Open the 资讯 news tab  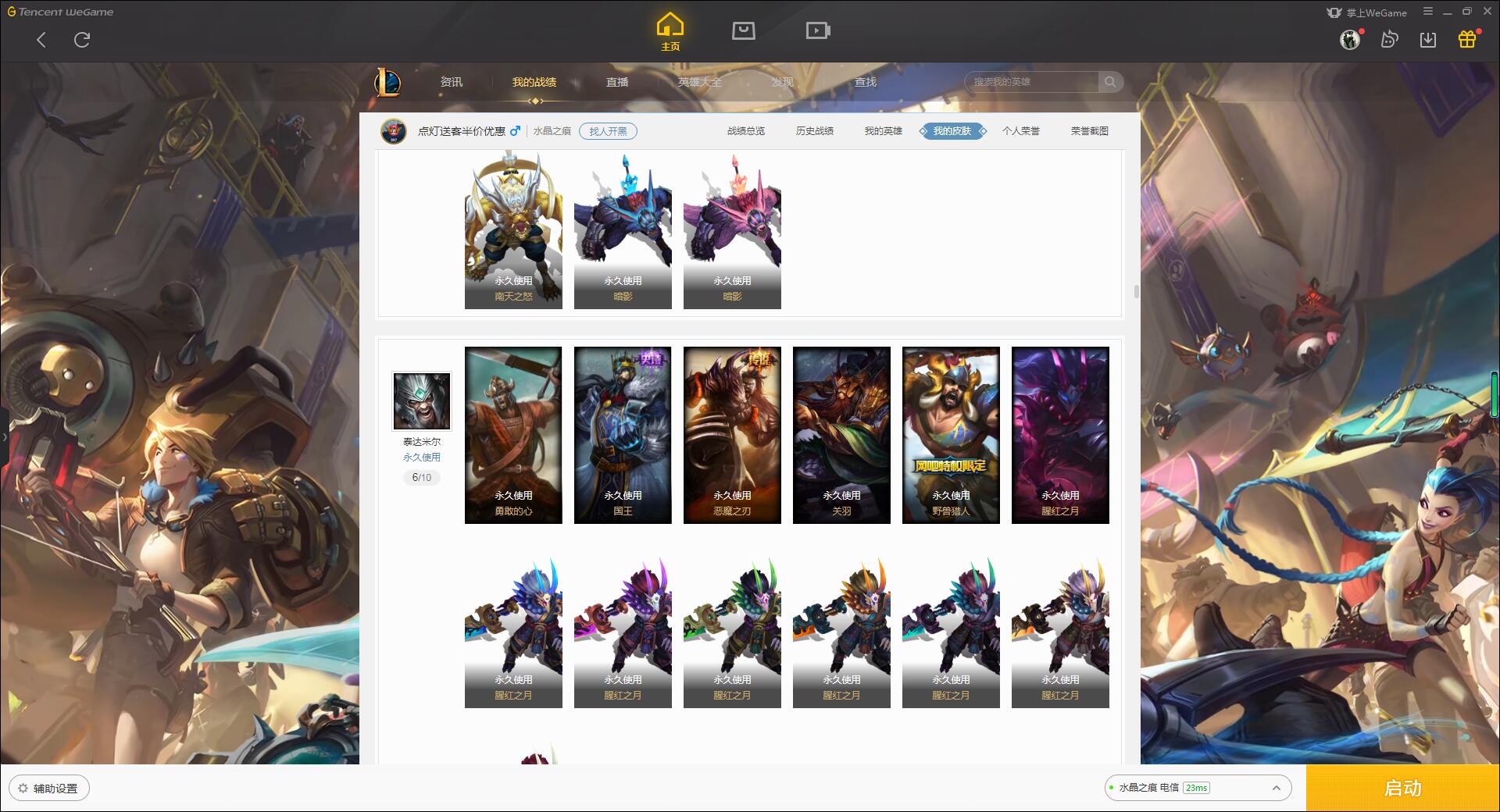[452, 82]
